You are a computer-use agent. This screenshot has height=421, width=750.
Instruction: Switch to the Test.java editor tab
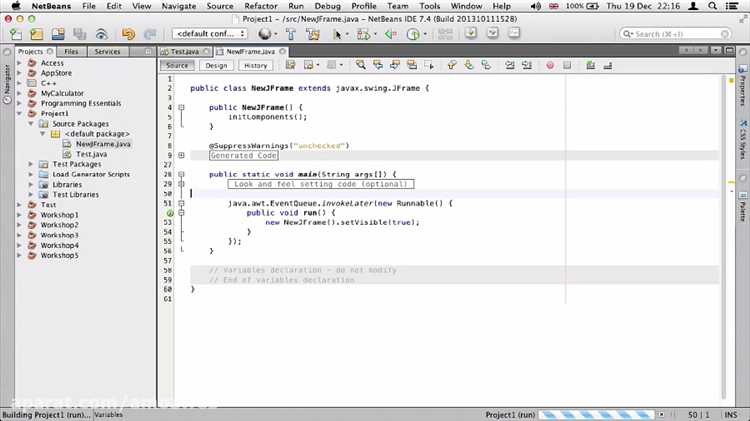coord(184,51)
